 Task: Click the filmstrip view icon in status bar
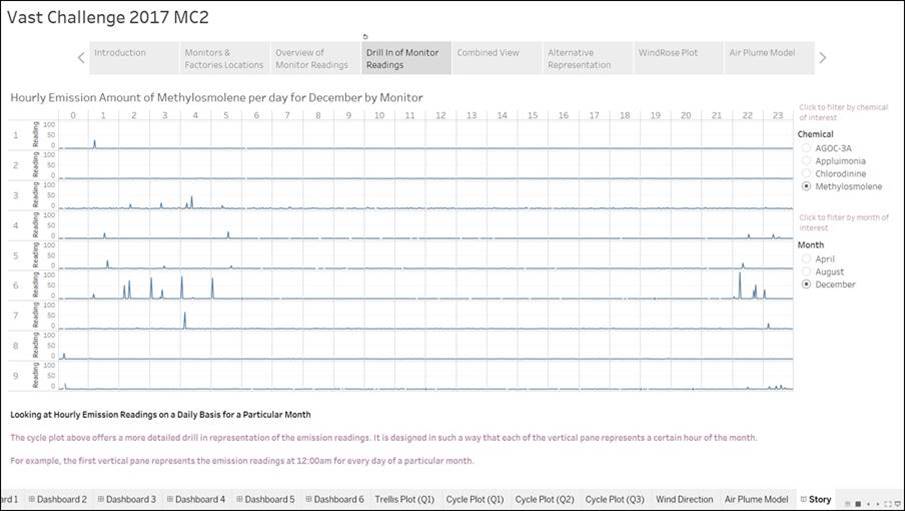tap(858, 504)
